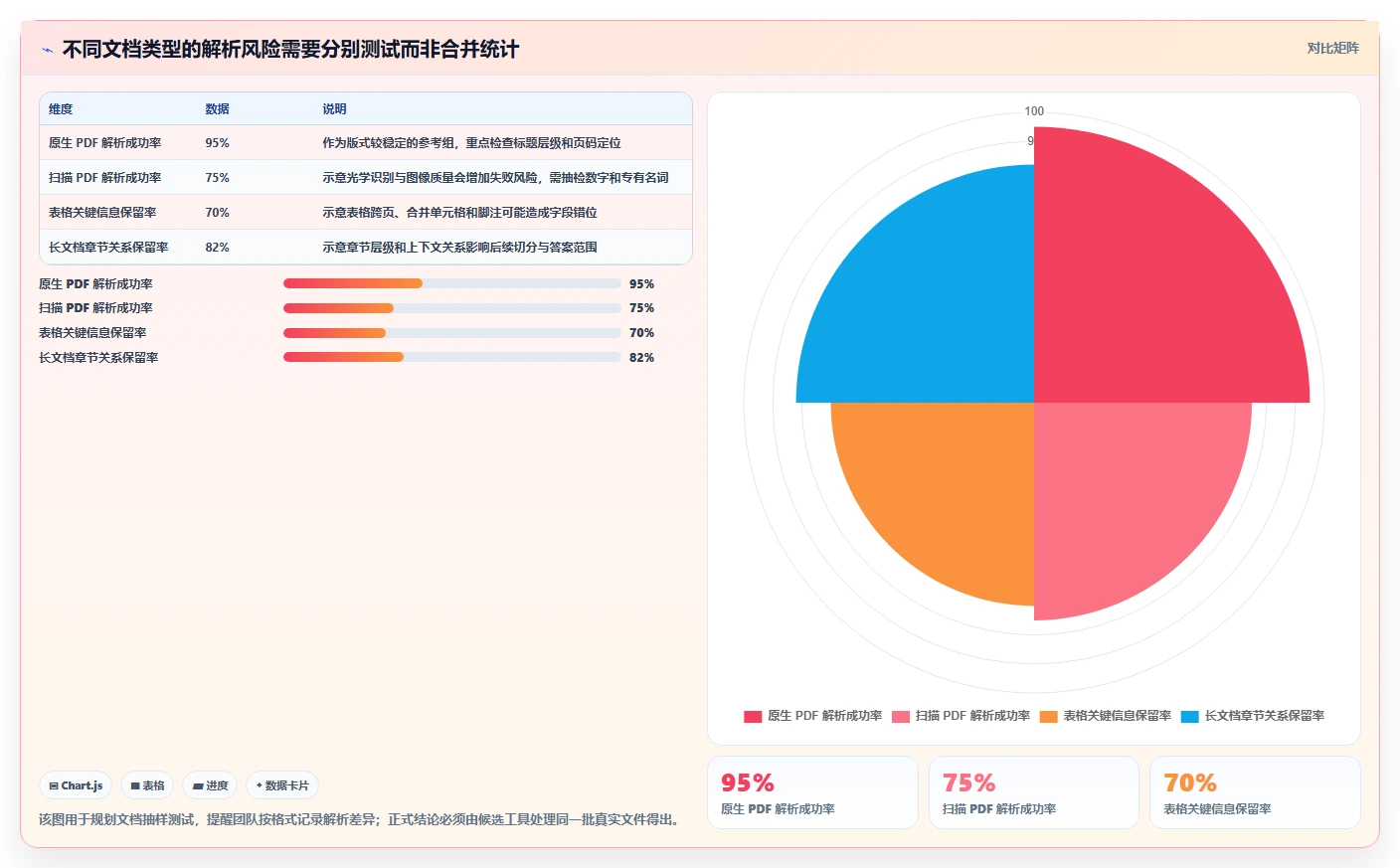
Task: Click the 数据 column header
Action: [x=218, y=109]
